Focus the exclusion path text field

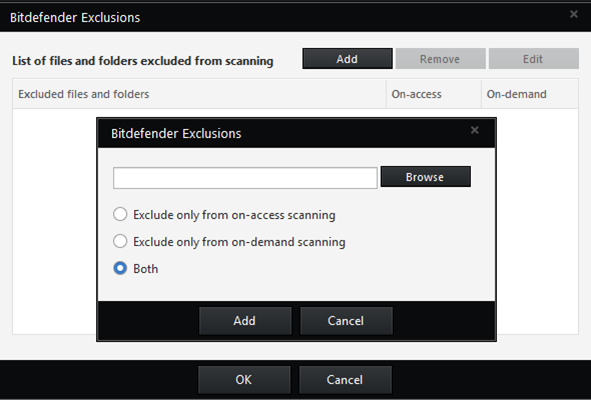point(245,178)
